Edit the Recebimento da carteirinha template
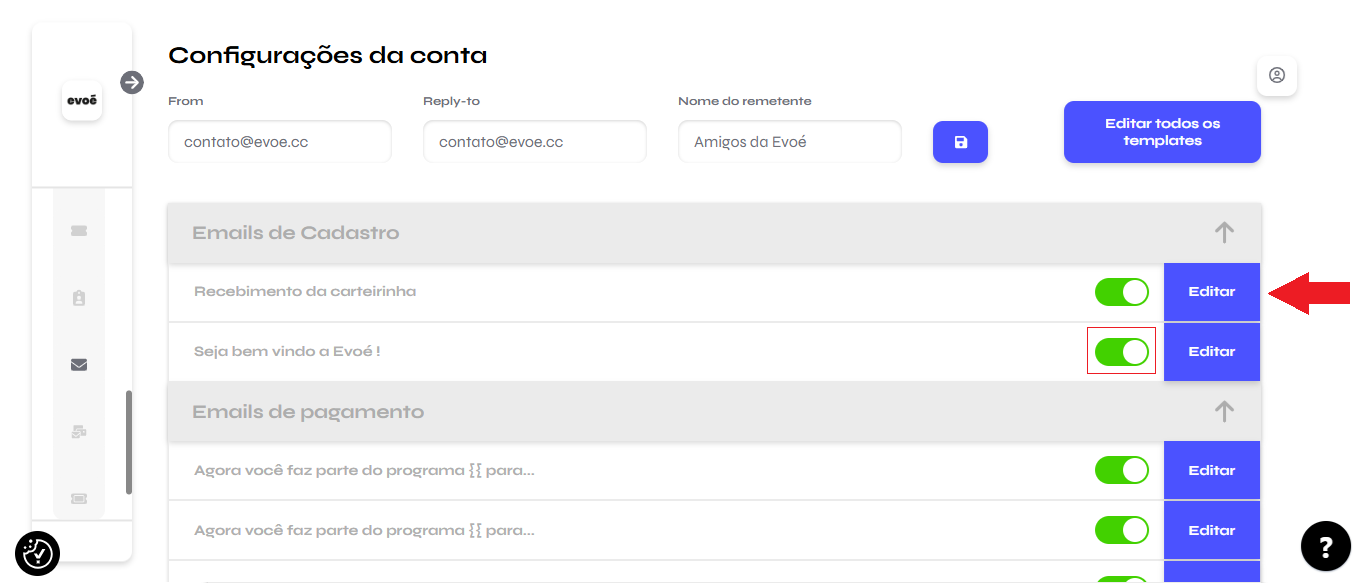The width and height of the screenshot is (1364, 583). point(1212,292)
